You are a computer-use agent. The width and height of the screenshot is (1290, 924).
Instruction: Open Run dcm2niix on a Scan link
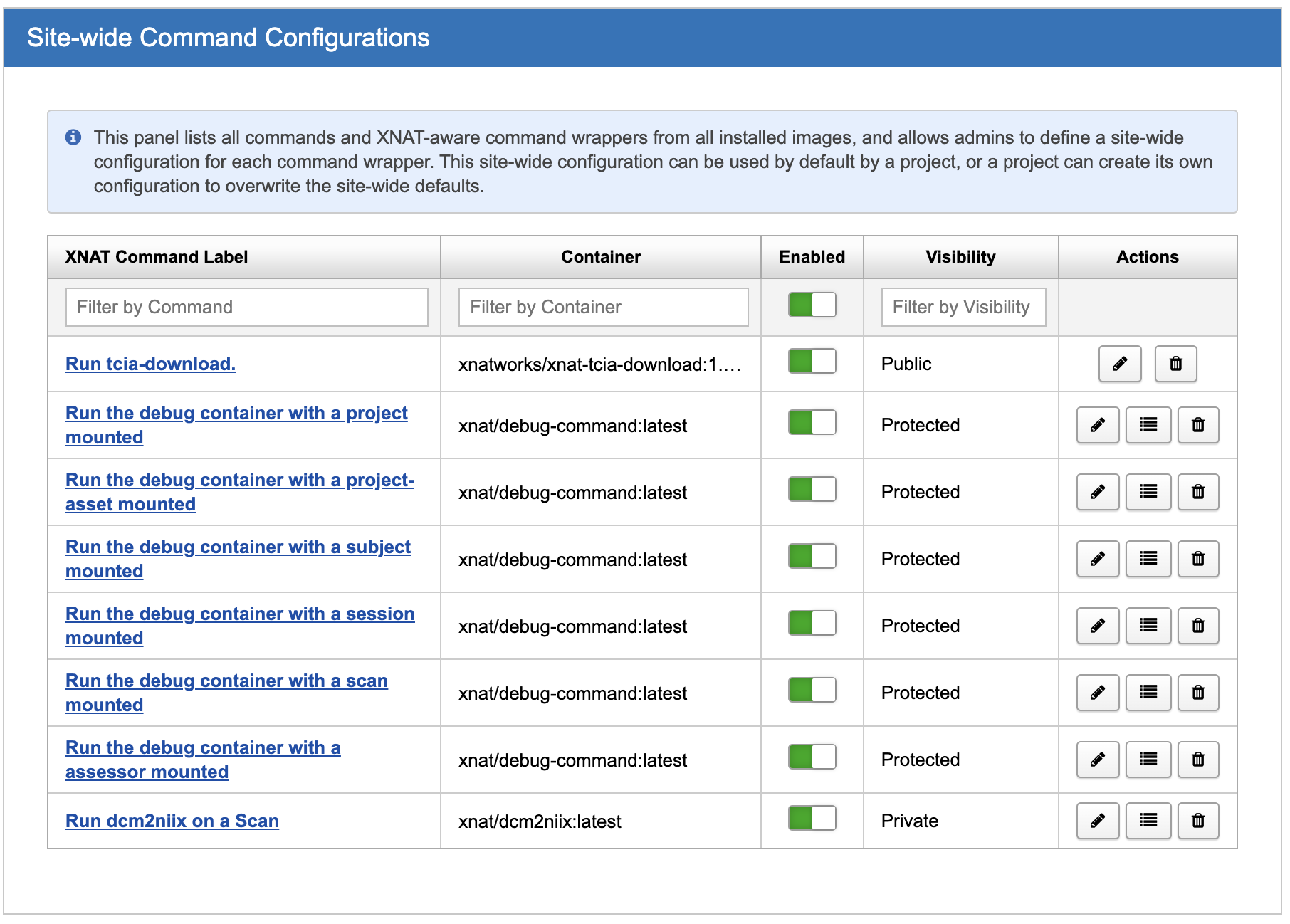pyautogui.click(x=172, y=821)
